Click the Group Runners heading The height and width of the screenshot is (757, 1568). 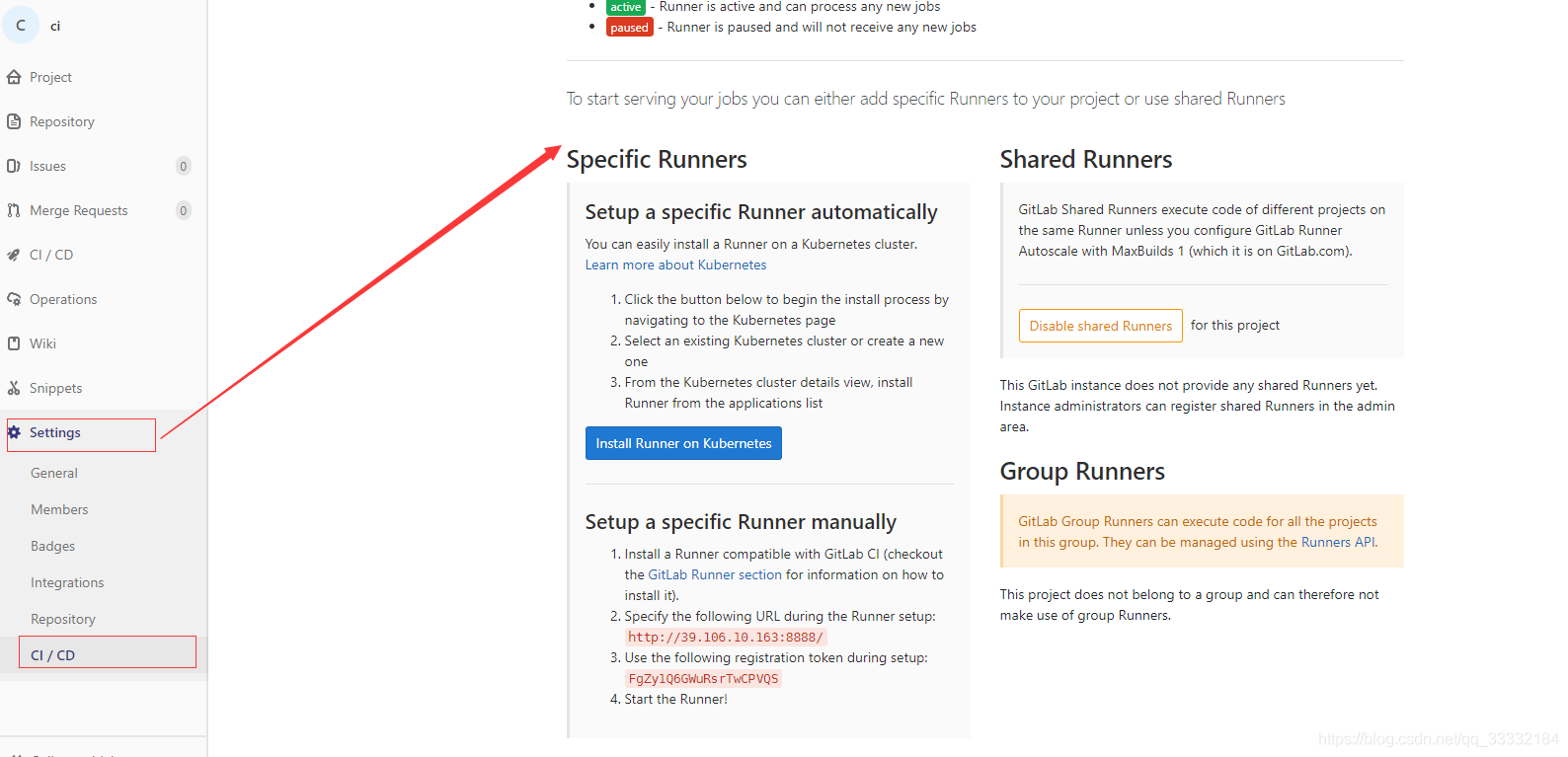(x=1082, y=472)
